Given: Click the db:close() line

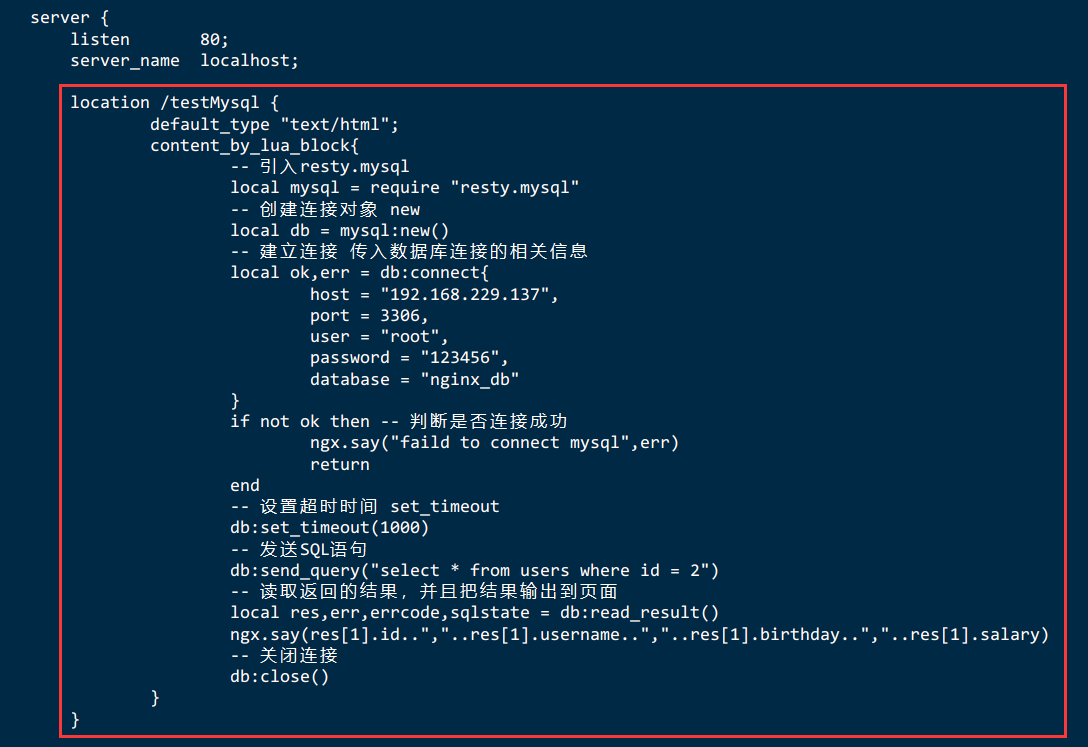Looking at the screenshot, I should 280,676.
